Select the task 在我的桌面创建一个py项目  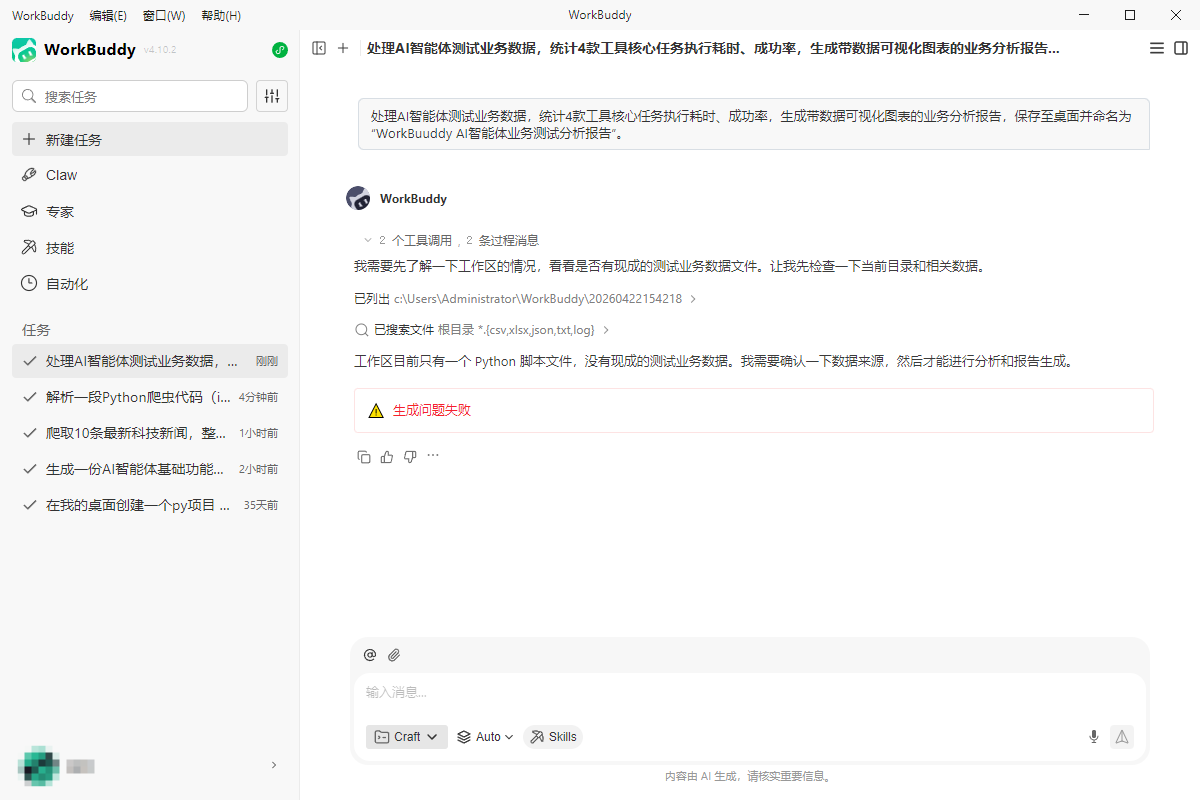(150, 505)
